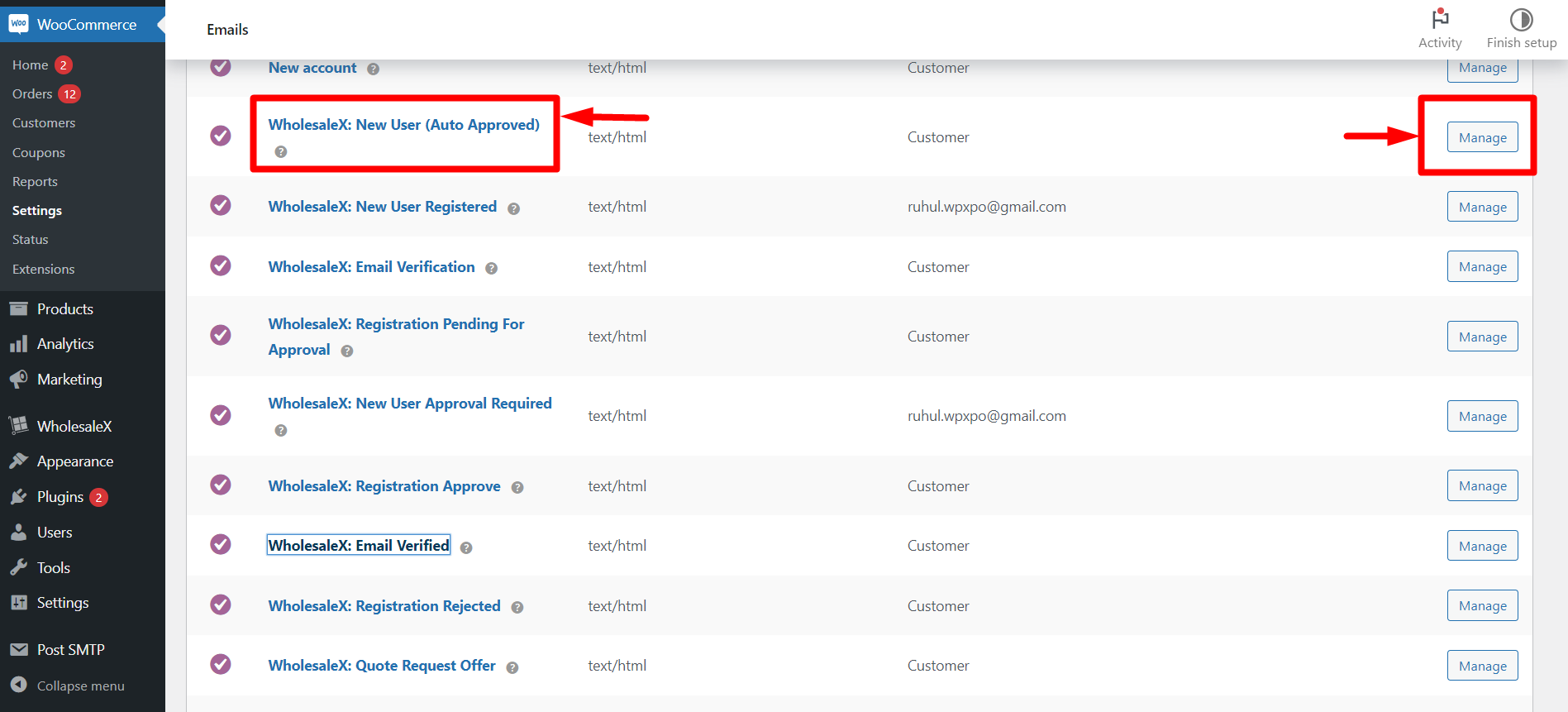Click the Products menu icon
Screen dimensions: 1568x712
[18, 308]
